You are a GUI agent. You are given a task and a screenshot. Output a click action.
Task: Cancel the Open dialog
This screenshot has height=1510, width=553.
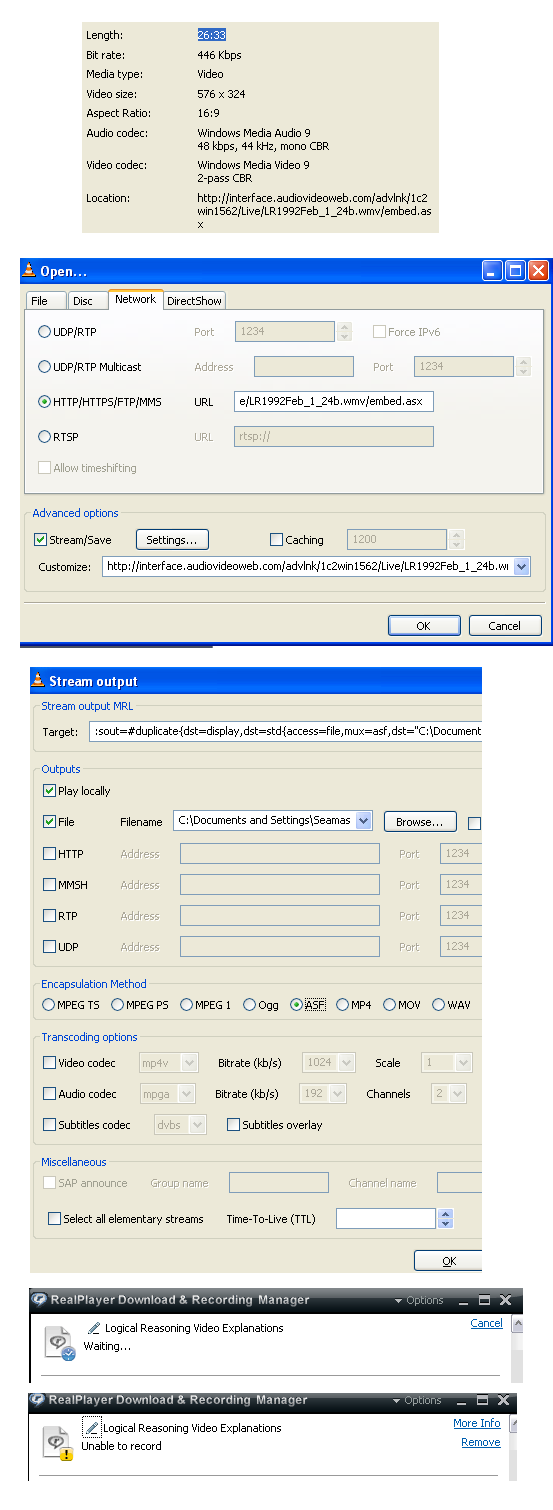(505, 625)
